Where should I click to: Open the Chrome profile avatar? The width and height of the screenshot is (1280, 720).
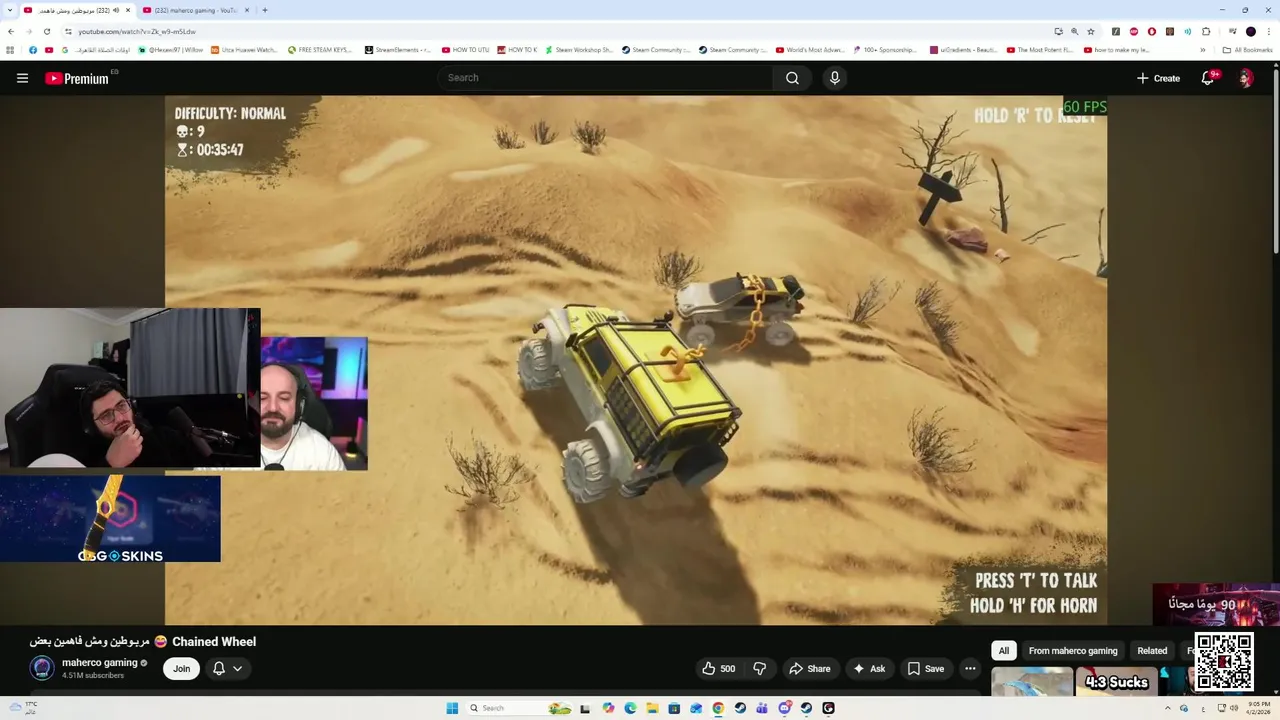1250,31
